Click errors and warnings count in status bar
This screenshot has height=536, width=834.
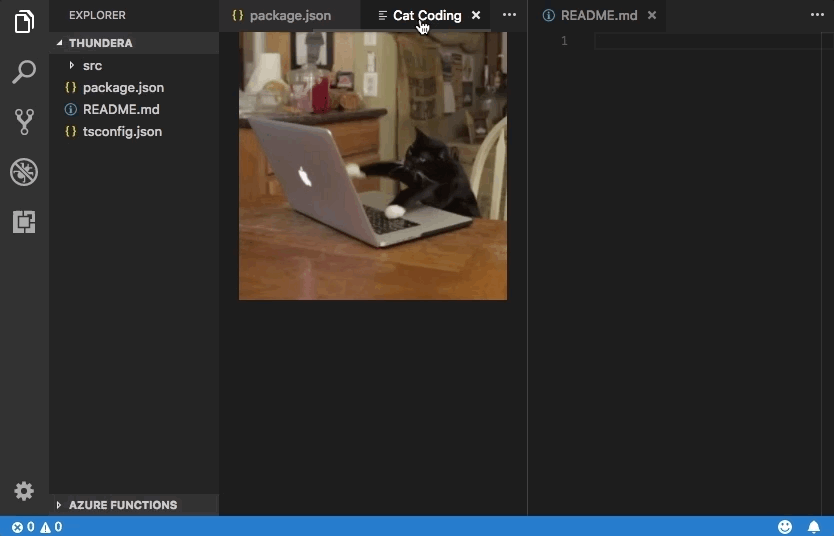click(x=37, y=527)
